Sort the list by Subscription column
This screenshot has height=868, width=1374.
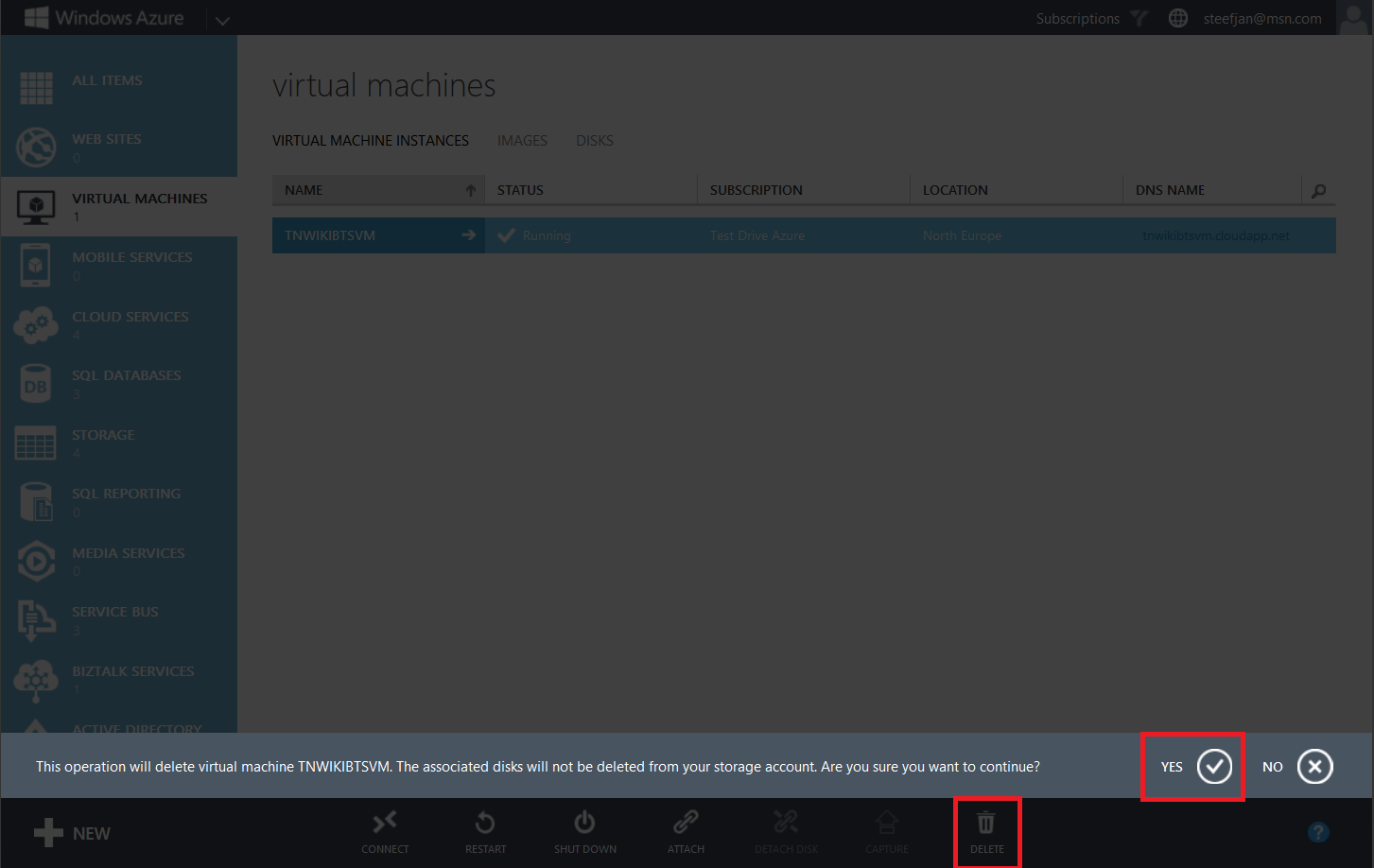804,190
